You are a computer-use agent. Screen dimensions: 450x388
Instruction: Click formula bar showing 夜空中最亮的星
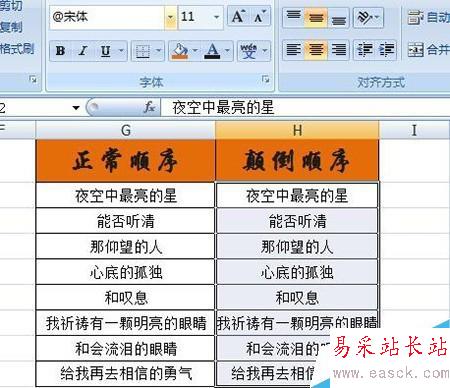coord(305,108)
